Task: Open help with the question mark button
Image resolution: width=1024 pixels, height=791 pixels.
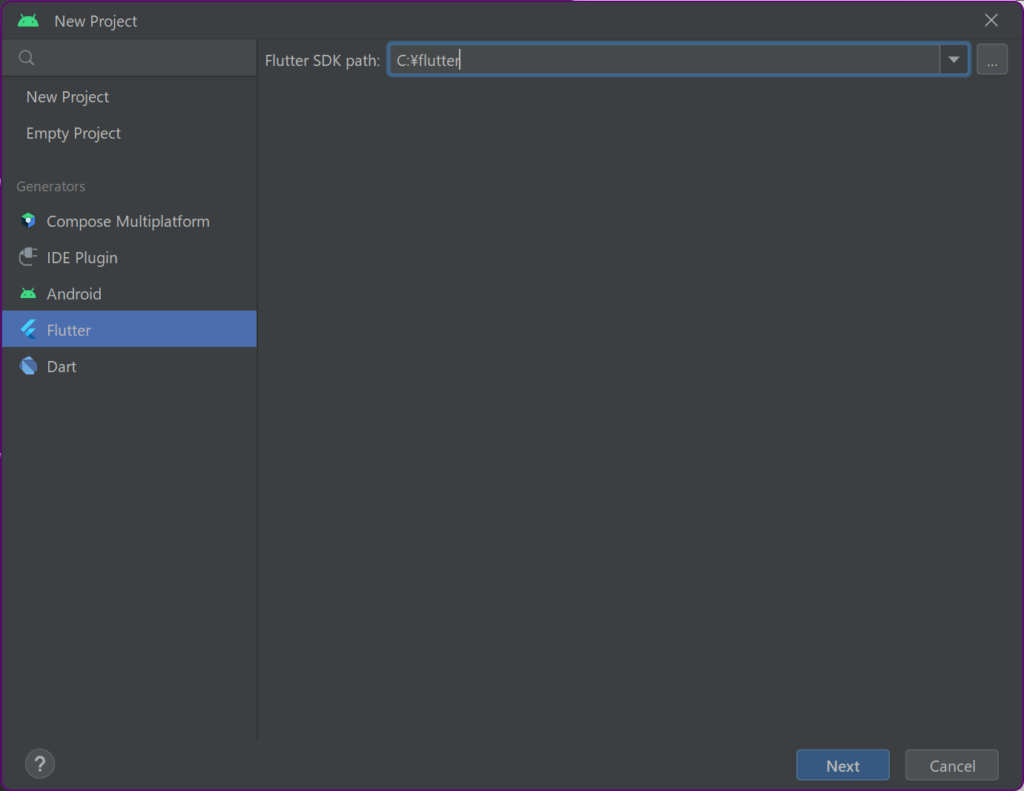Action: [x=40, y=764]
